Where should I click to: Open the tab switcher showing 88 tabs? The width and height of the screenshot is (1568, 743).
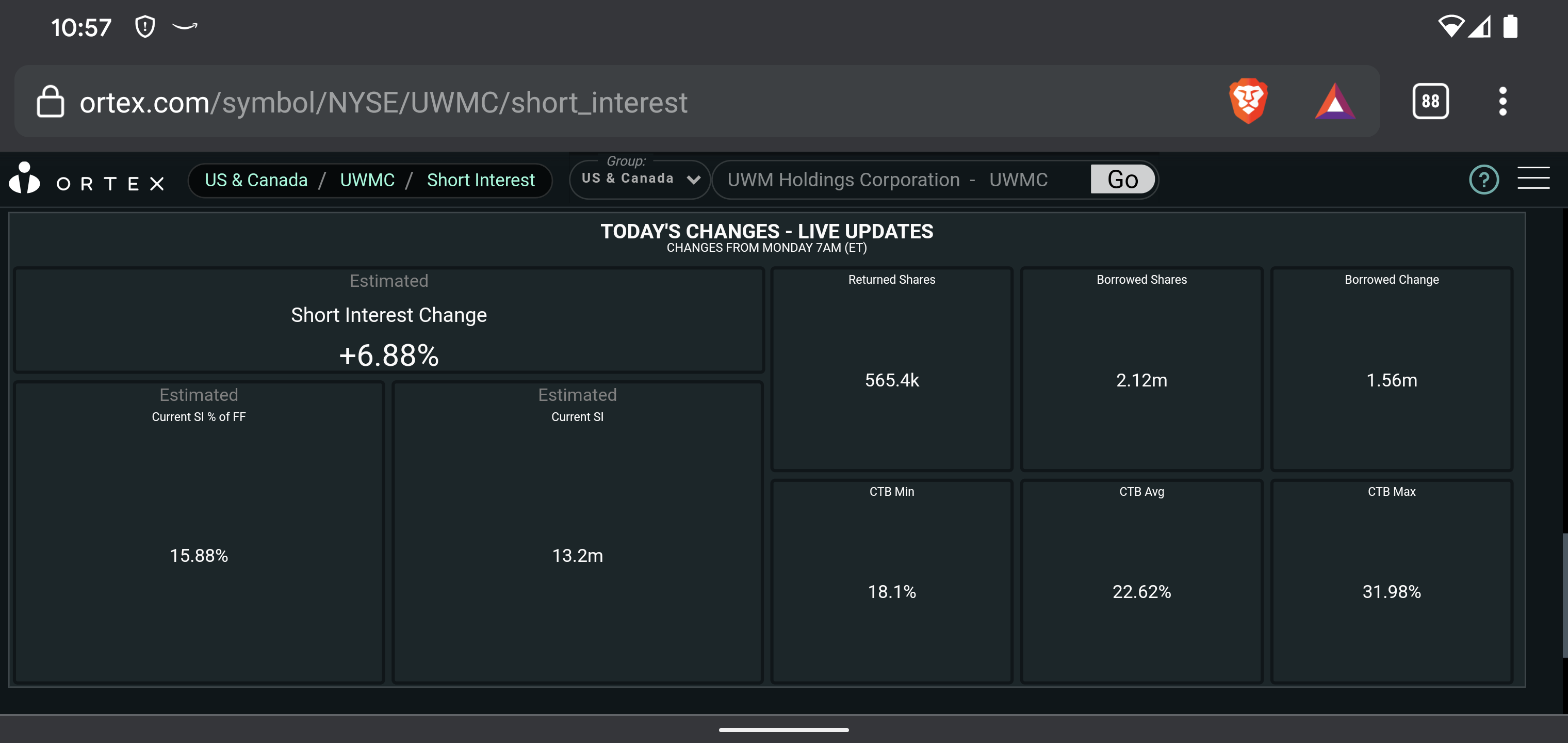coord(1430,101)
